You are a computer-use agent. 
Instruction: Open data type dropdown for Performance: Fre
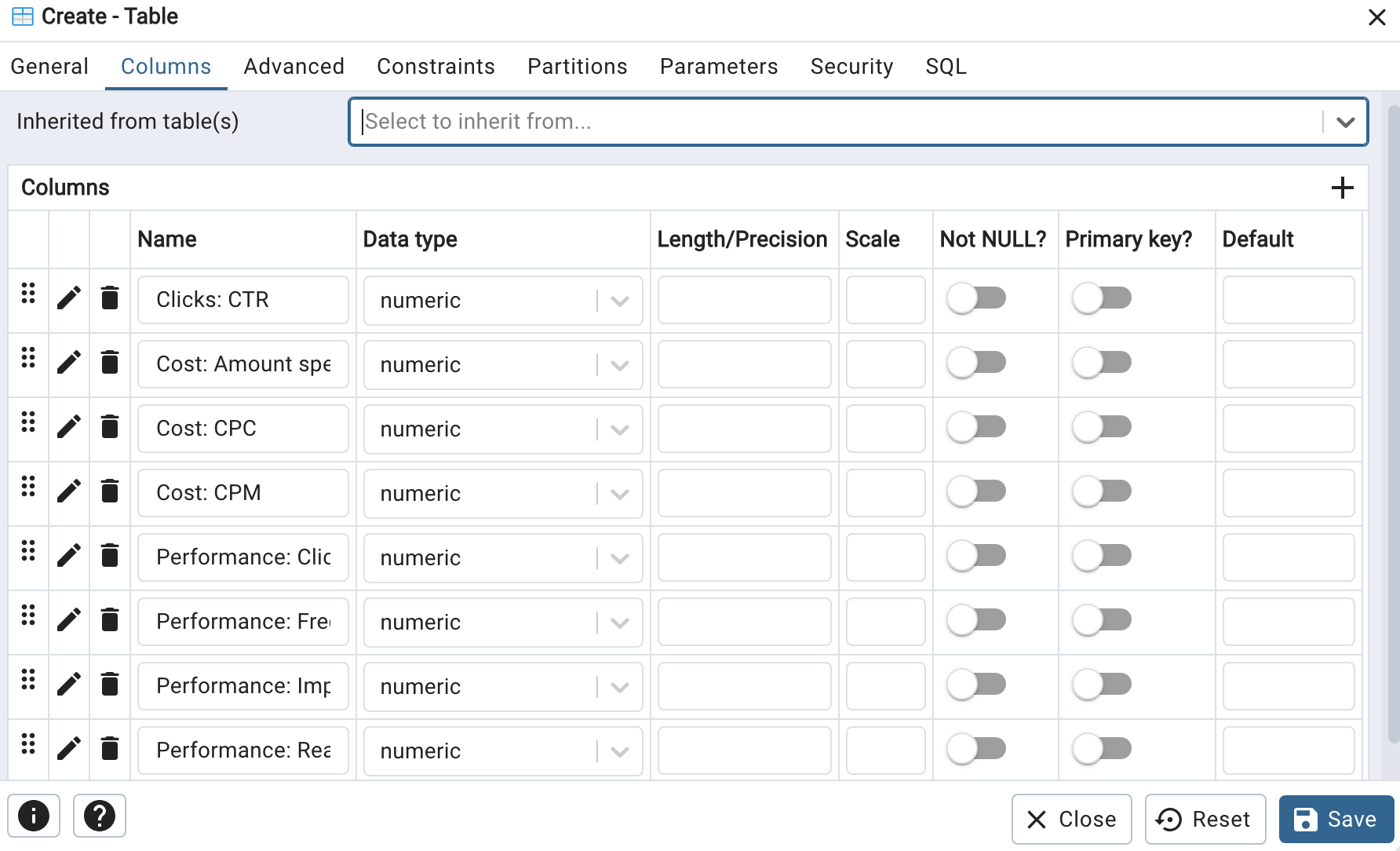[503, 622]
